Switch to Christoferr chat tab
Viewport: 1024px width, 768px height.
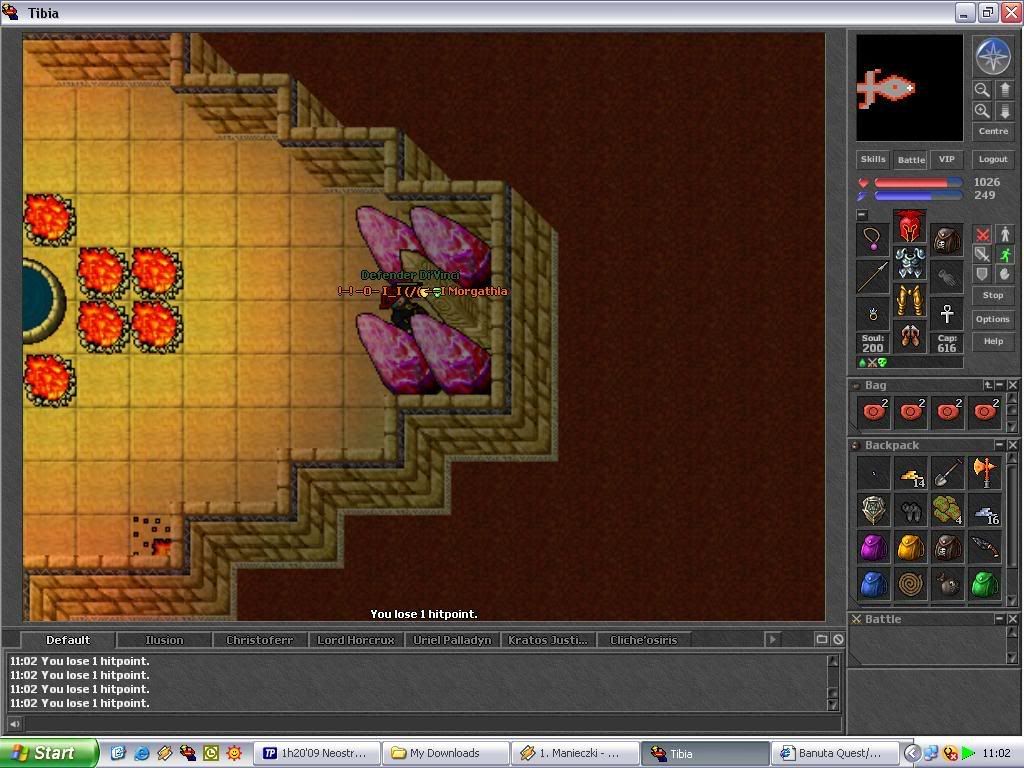tap(259, 640)
